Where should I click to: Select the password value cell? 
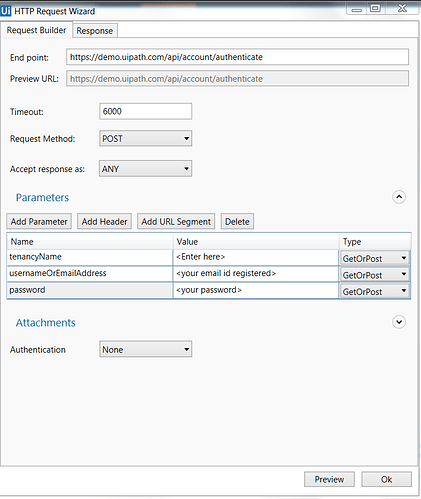(256, 290)
